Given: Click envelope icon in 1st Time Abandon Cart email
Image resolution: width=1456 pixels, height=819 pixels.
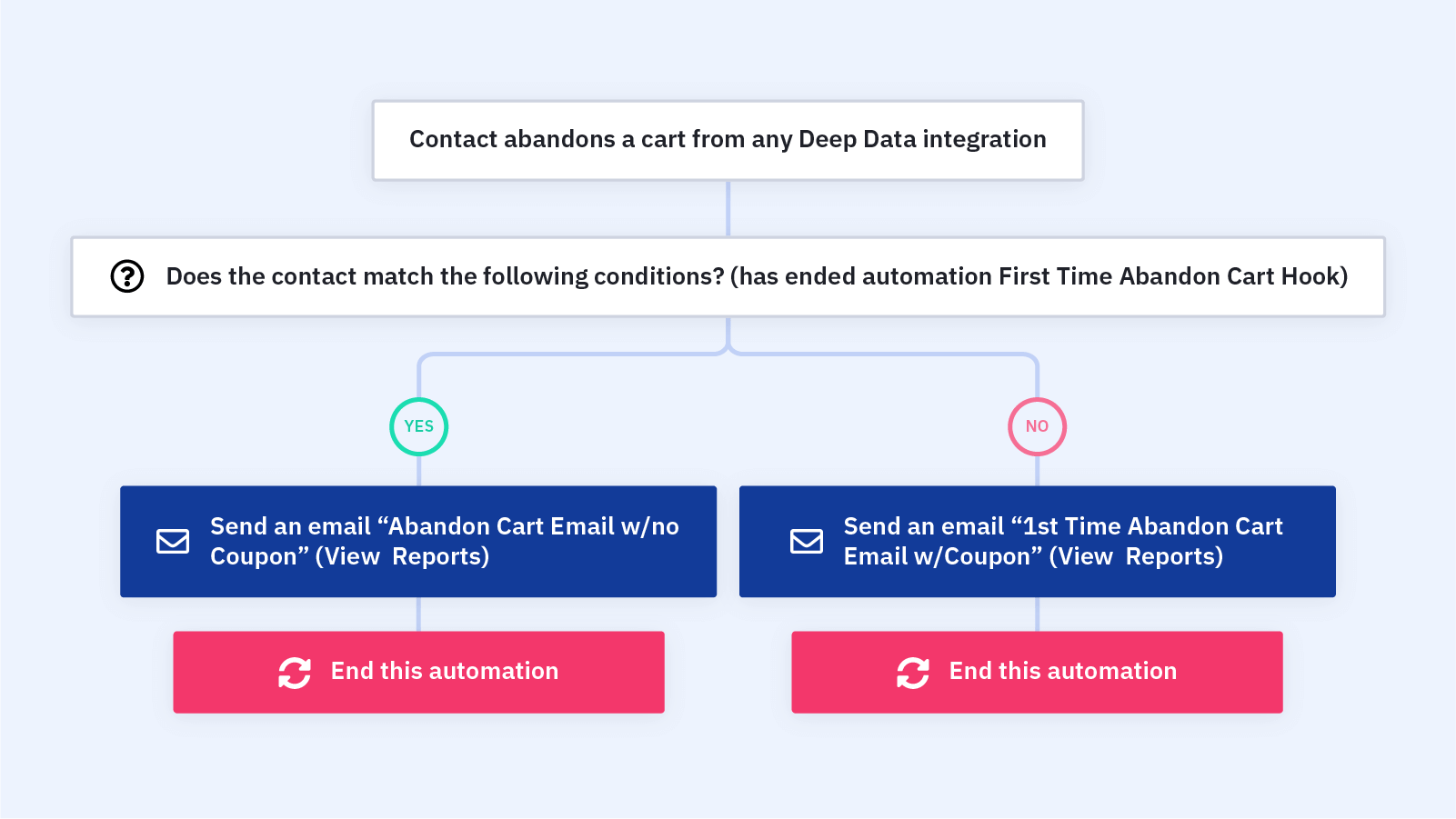Looking at the screenshot, I should pyautogui.click(x=806, y=542).
